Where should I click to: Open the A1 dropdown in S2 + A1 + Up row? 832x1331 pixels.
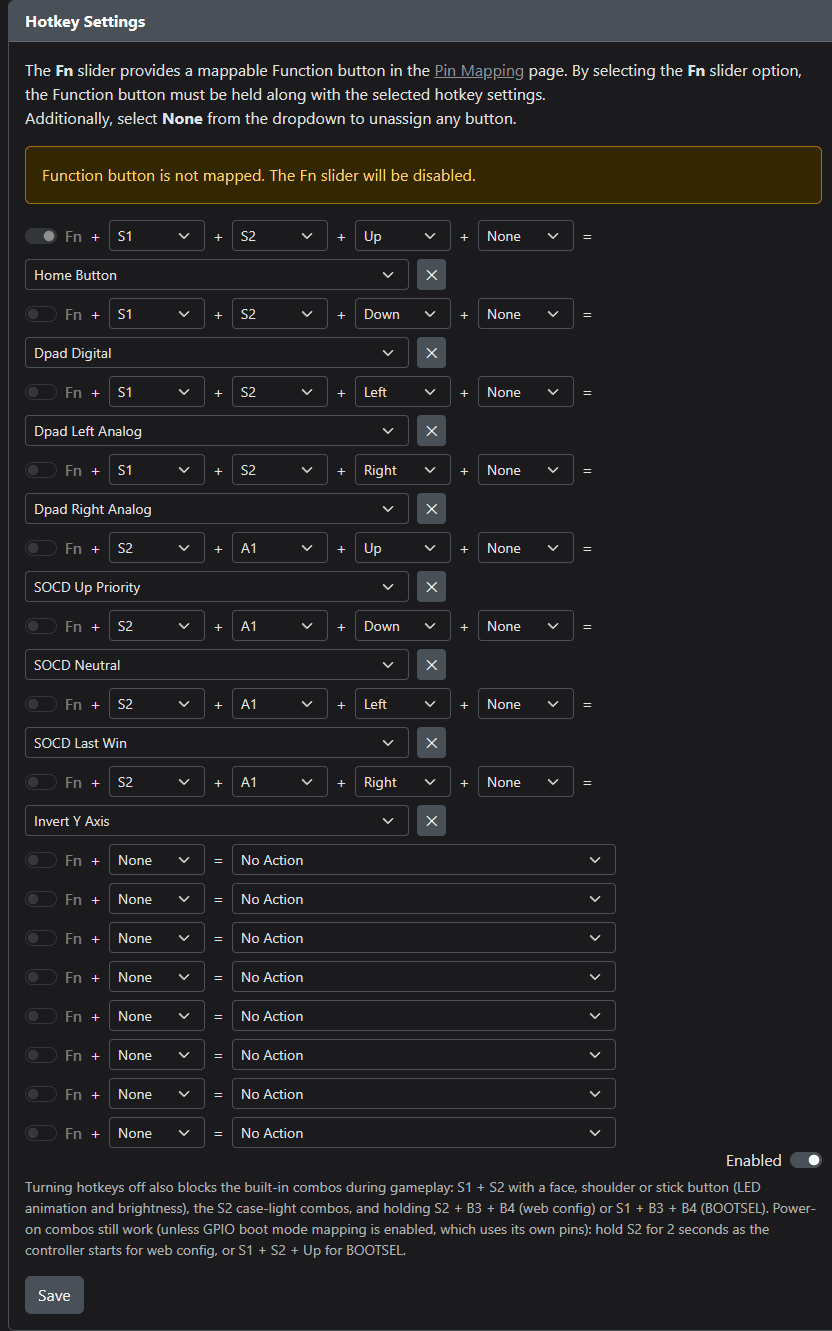[x=280, y=548]
